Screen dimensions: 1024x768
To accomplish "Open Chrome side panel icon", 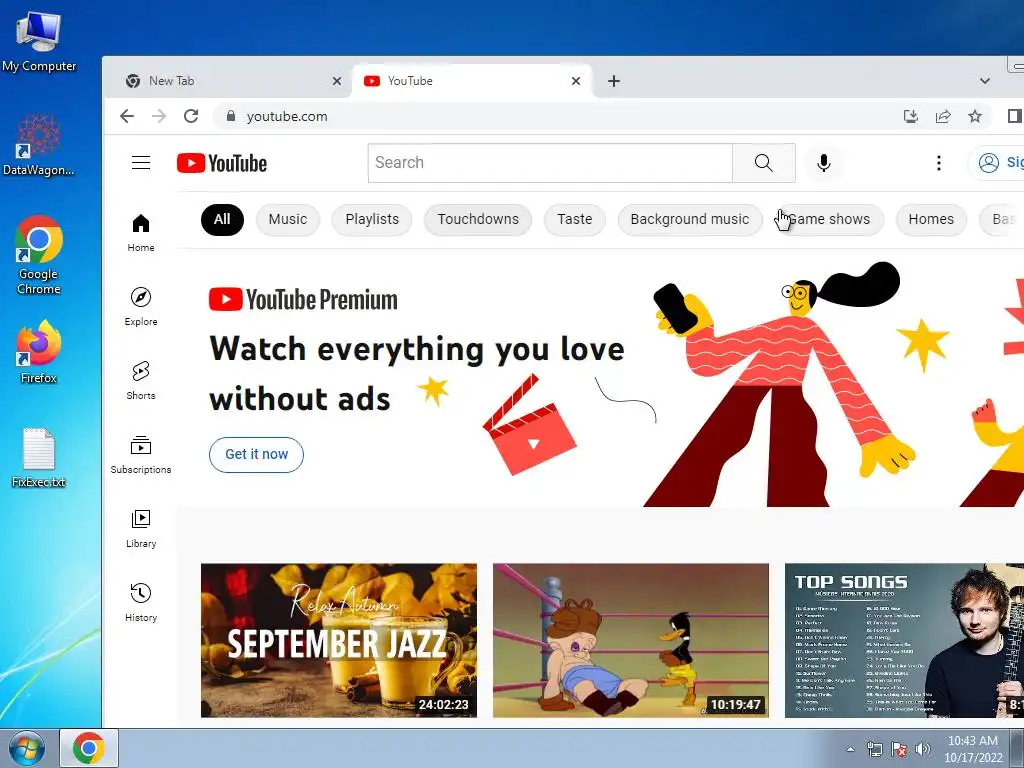I will point(1014,116).
